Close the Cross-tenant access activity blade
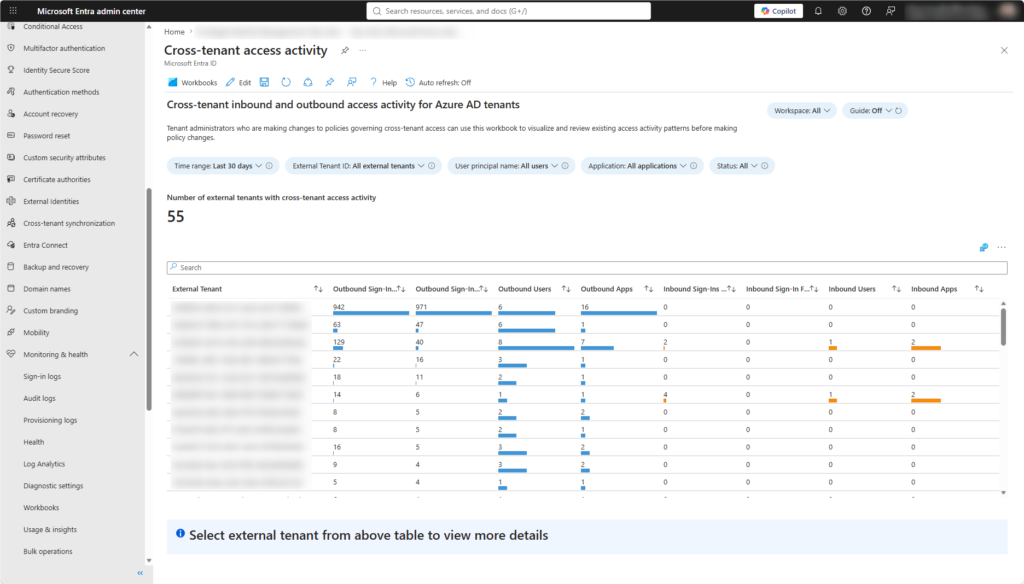 point(1004,50)
